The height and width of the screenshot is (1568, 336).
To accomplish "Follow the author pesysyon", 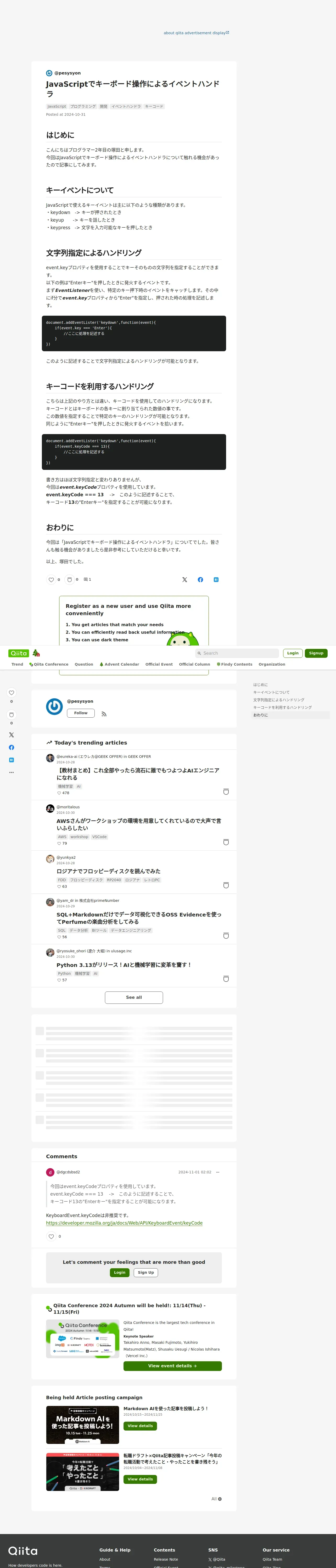I will 81,713.
